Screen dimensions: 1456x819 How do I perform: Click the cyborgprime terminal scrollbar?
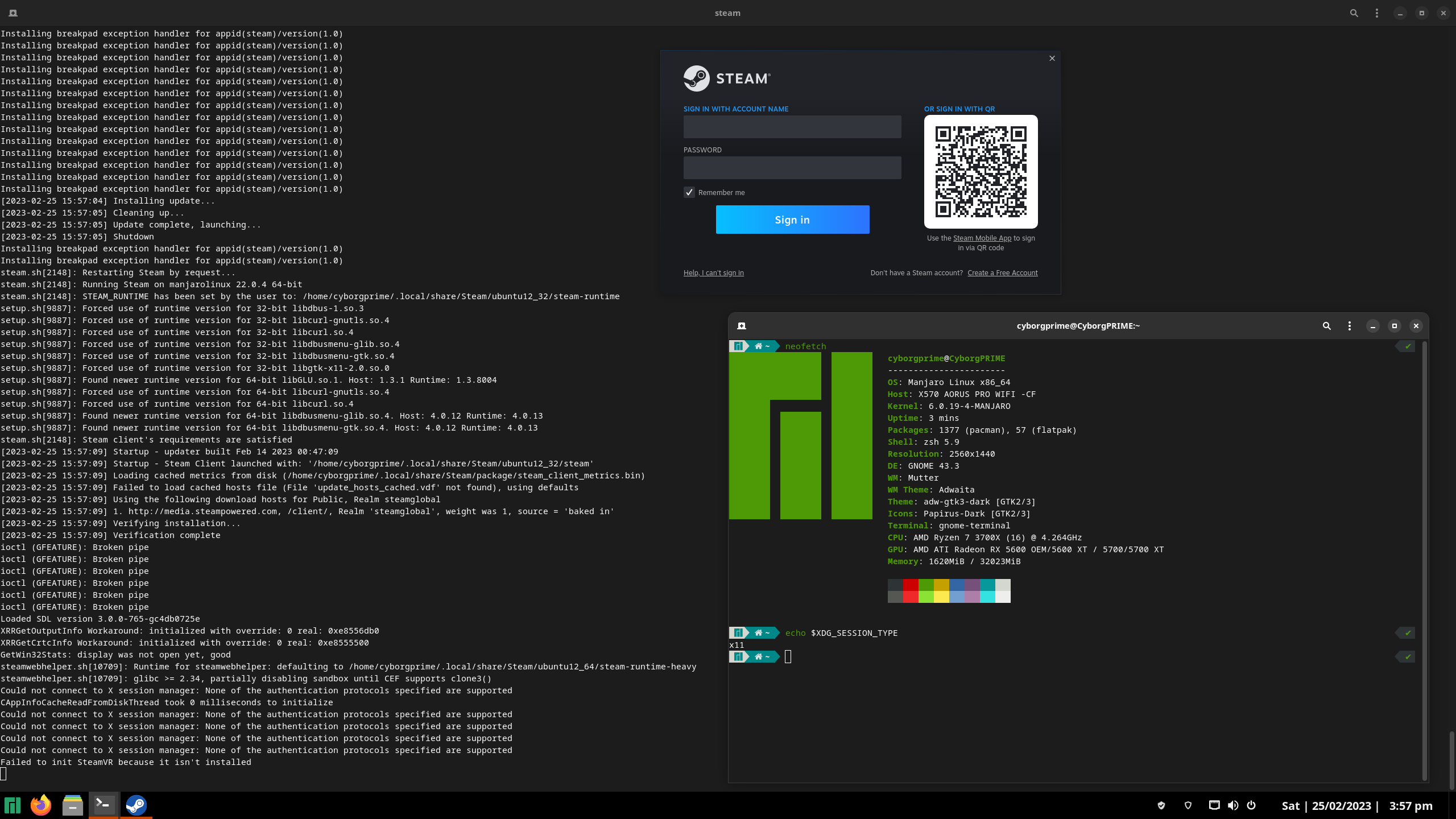coord(1425,560)
